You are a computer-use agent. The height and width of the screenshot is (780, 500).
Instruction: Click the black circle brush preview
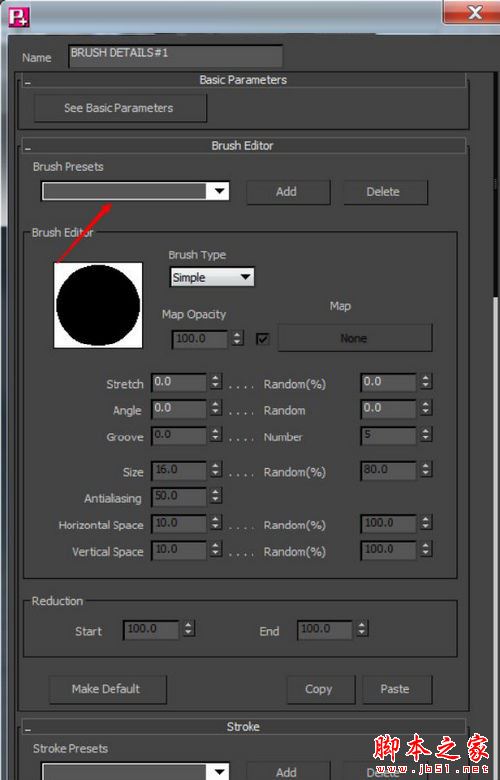coord(98,305)
